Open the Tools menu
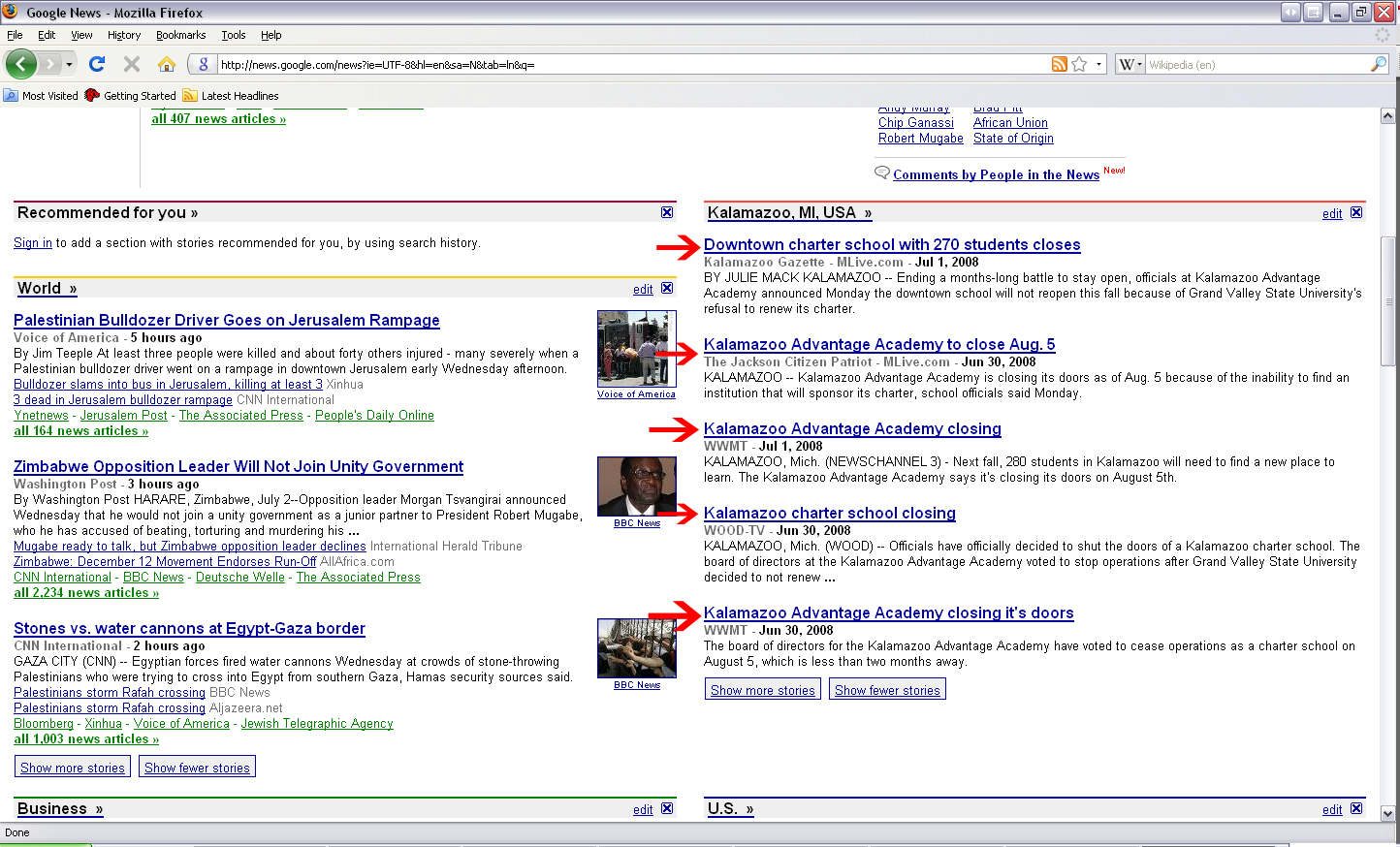Image resolution: width=1400 pixels, height=847 pixels. pos(234,35)
